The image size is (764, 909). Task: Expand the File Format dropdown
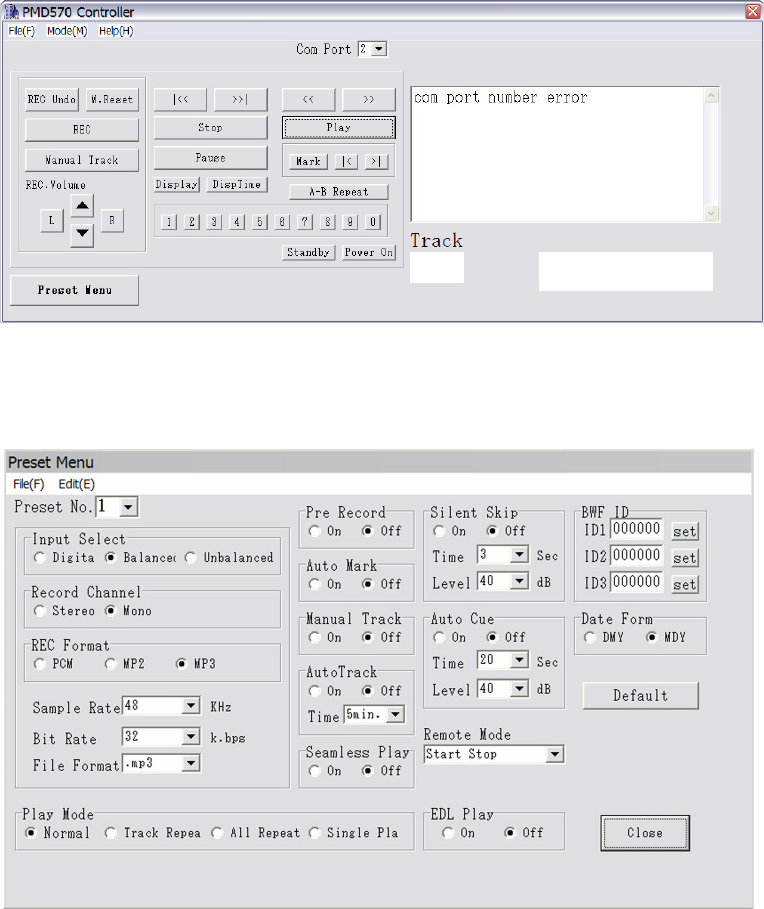[x=191, y=763]
